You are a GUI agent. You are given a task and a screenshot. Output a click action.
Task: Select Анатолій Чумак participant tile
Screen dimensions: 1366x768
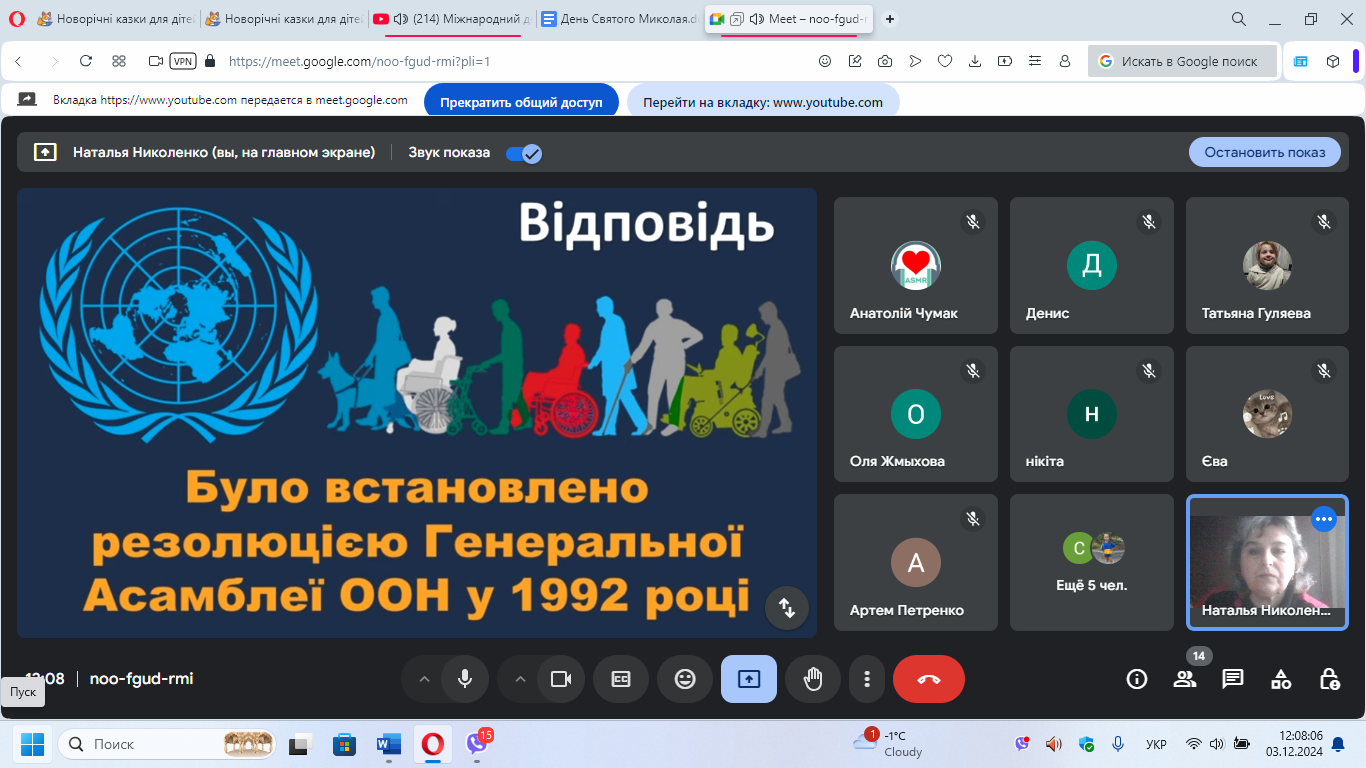tap(916, 265)
